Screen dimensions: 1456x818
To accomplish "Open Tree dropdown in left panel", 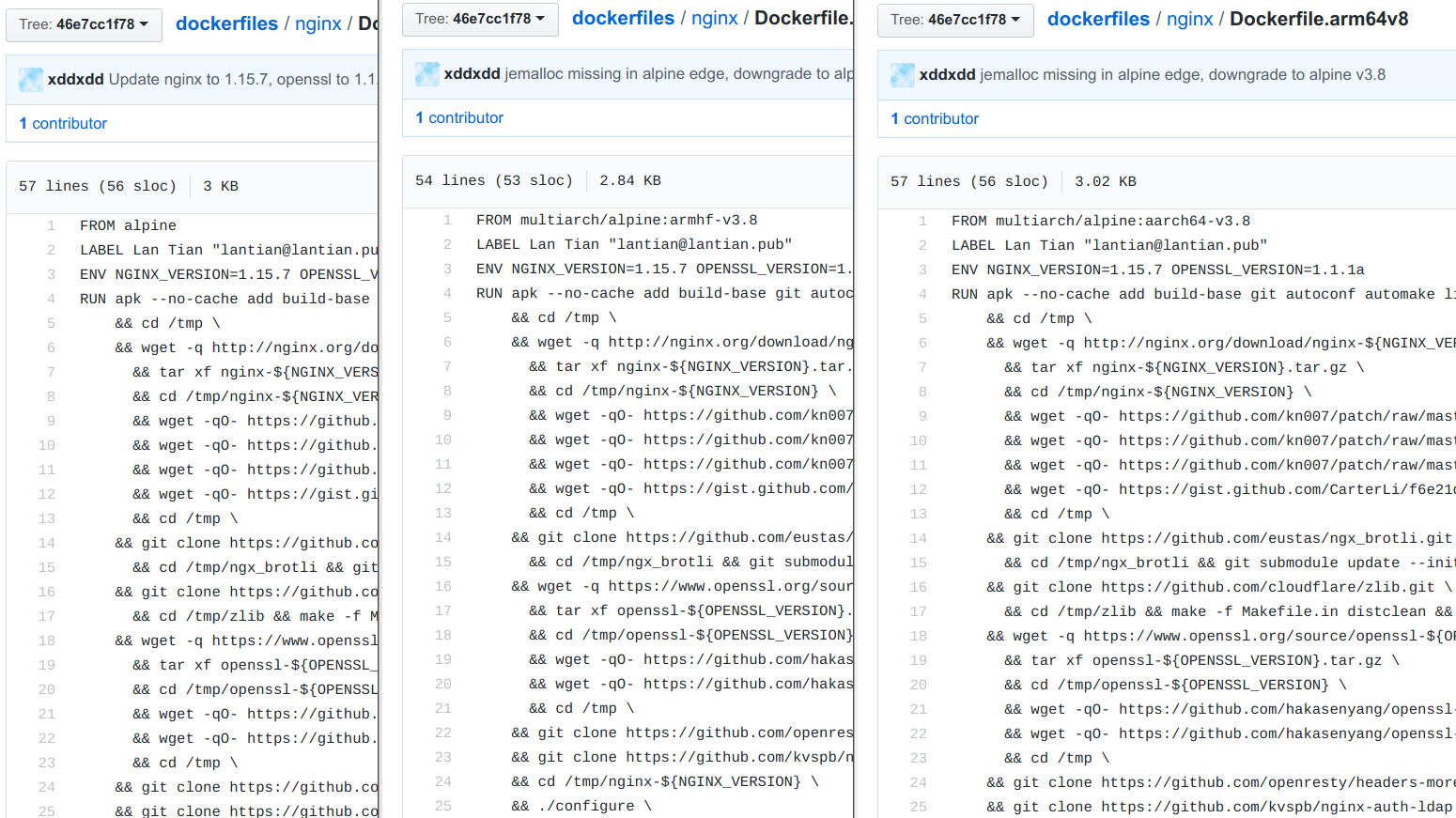I will (x=84, y=24).
